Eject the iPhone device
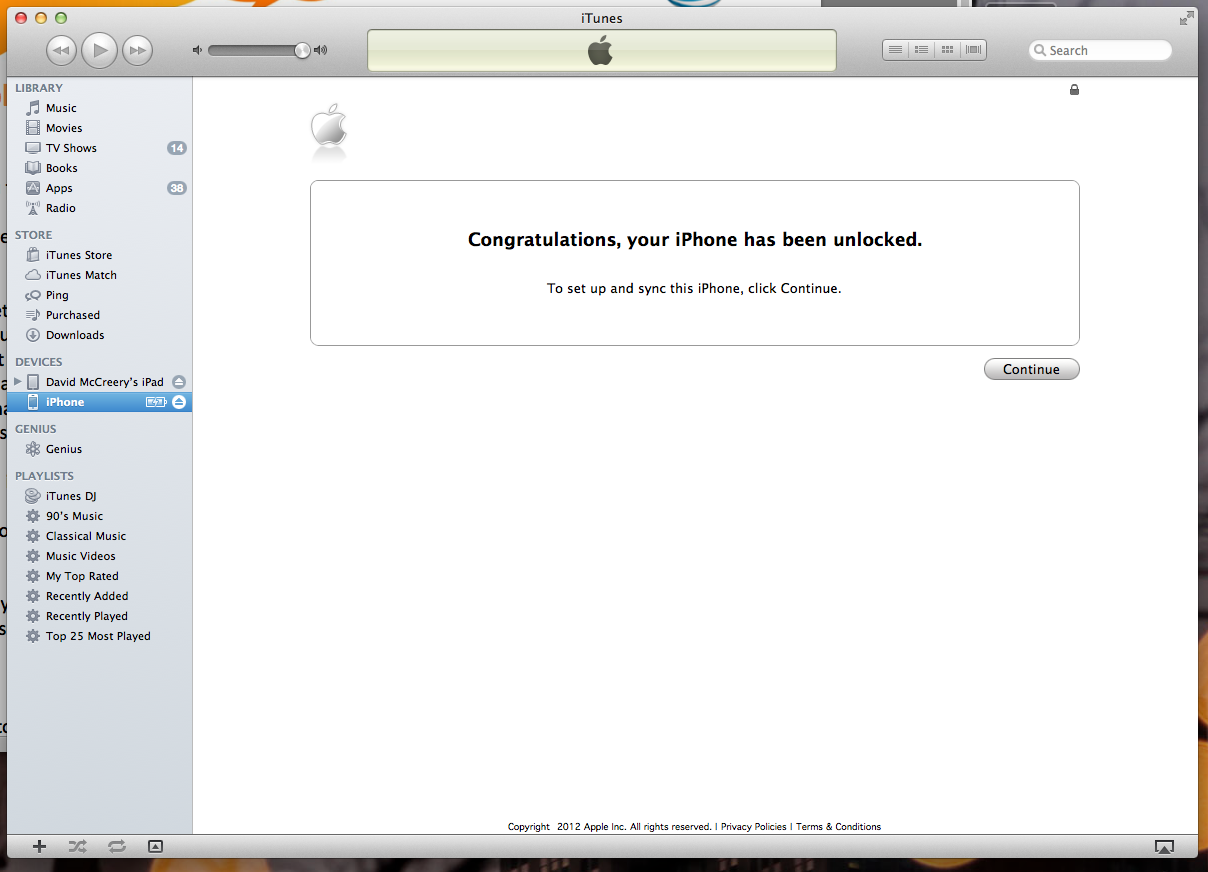Image resolution: width=1208 pixels, height=872 pixels. (179, 402)
